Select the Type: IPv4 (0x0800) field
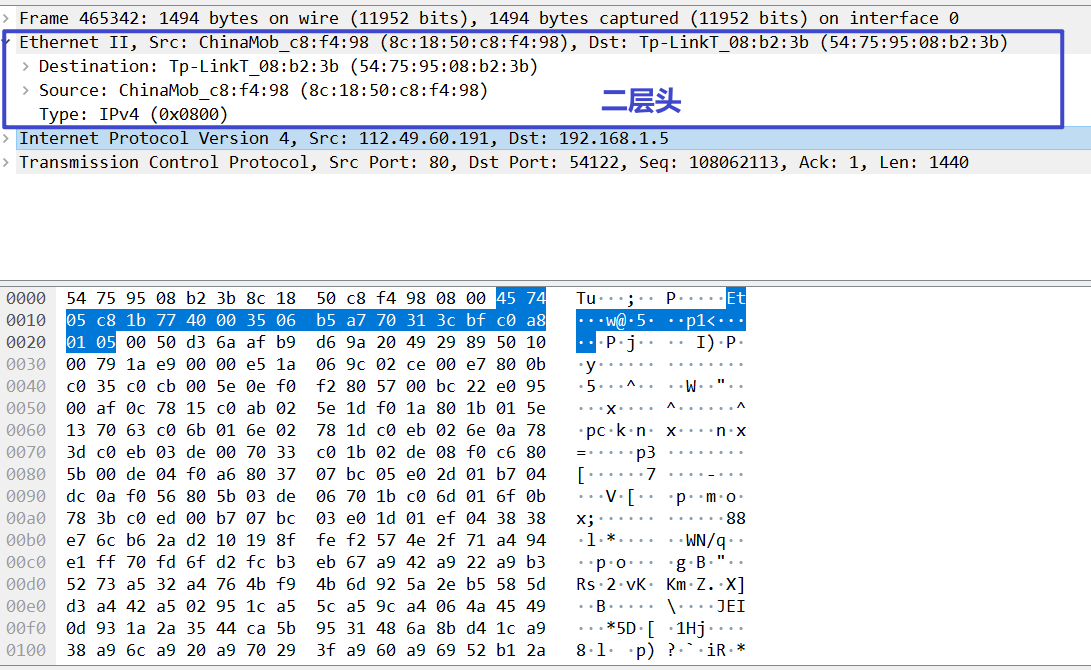 [x=134, y=114]
